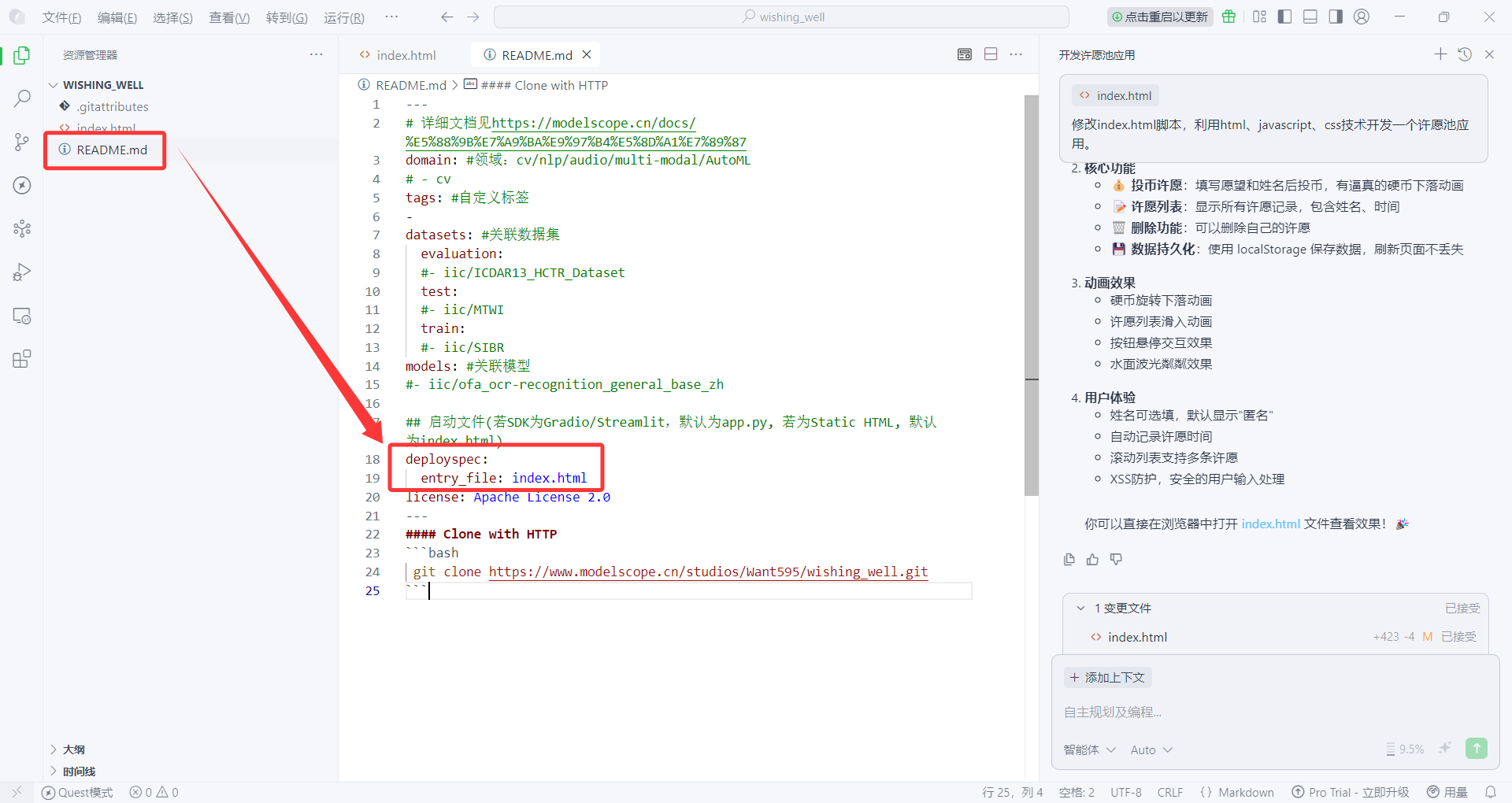This screenshot has height=803, width=1512.
Task: Show chat history
Action: (1465, 54)
